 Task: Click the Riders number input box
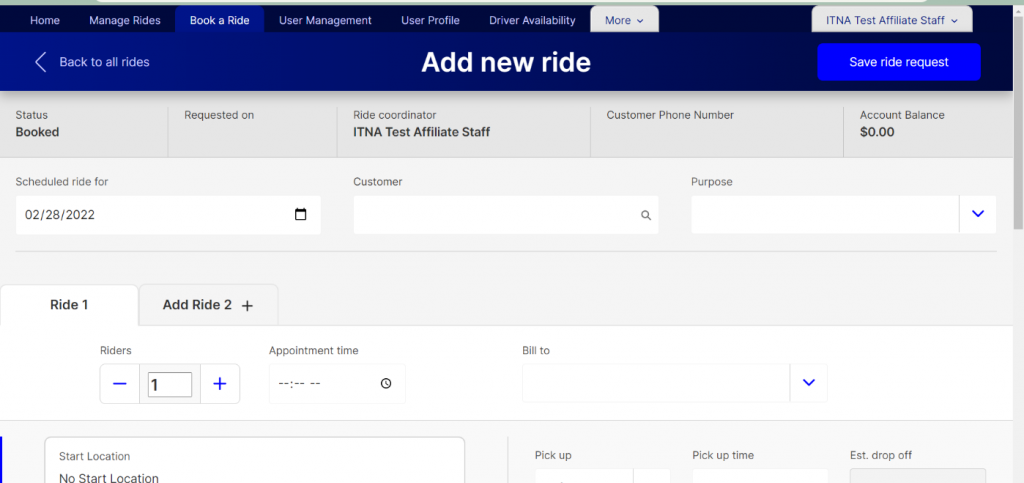(x=170, y=384)
